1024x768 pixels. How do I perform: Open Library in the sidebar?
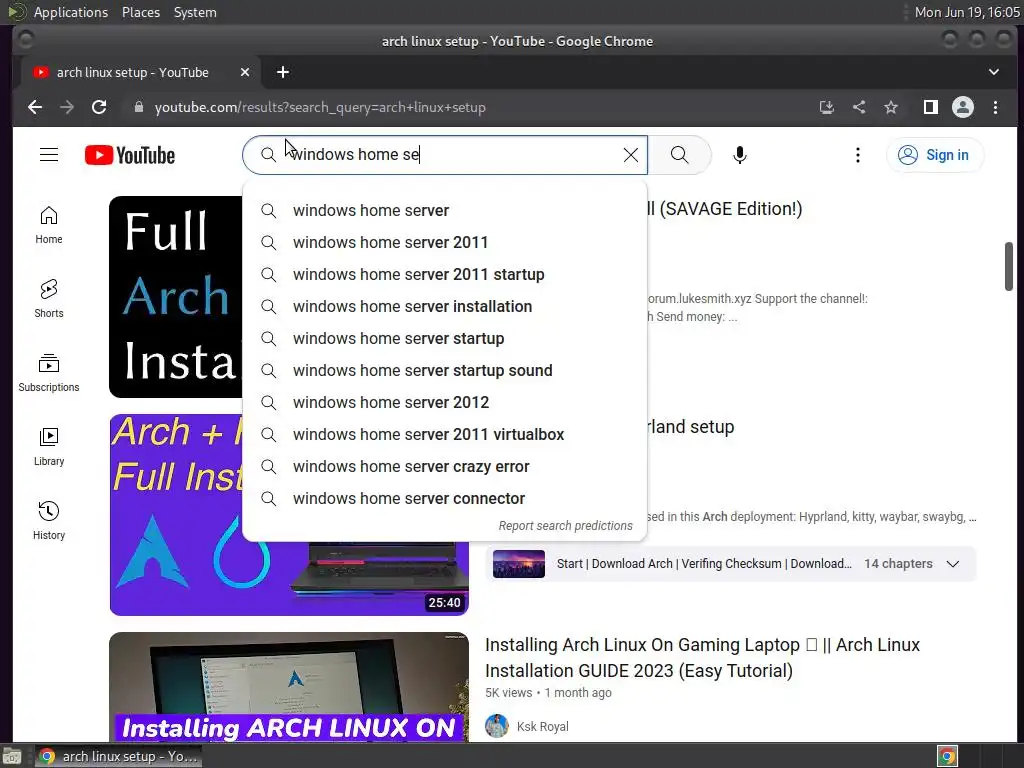pos(49,446)
